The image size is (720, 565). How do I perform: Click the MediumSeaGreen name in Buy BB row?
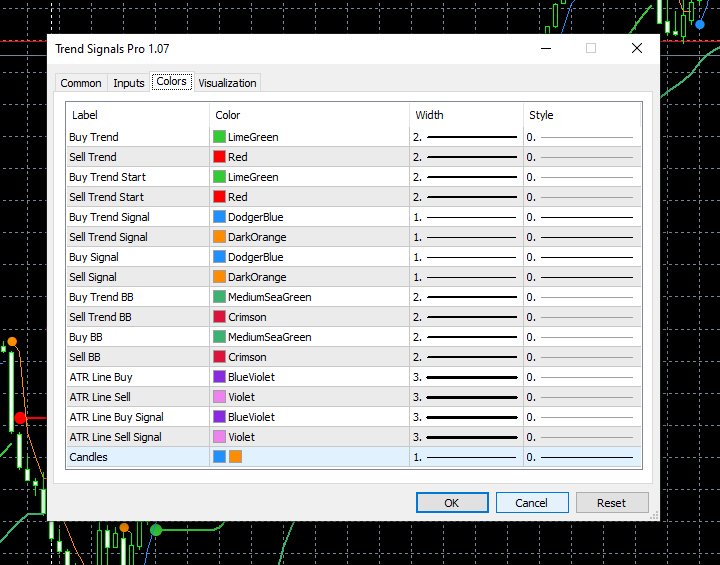270,337
